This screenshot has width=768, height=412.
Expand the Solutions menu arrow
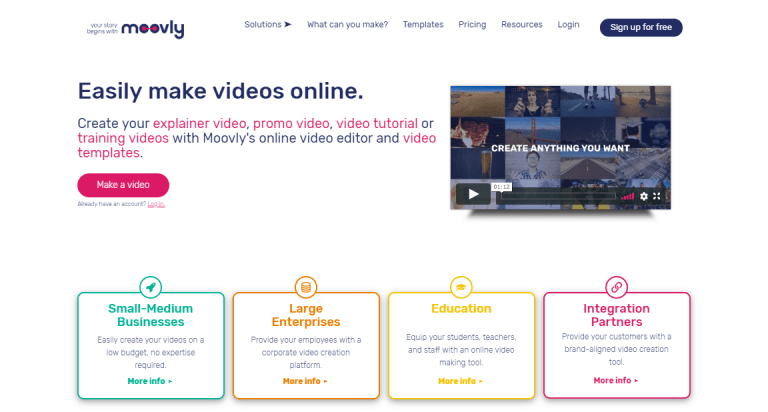[x=288, y=24]
